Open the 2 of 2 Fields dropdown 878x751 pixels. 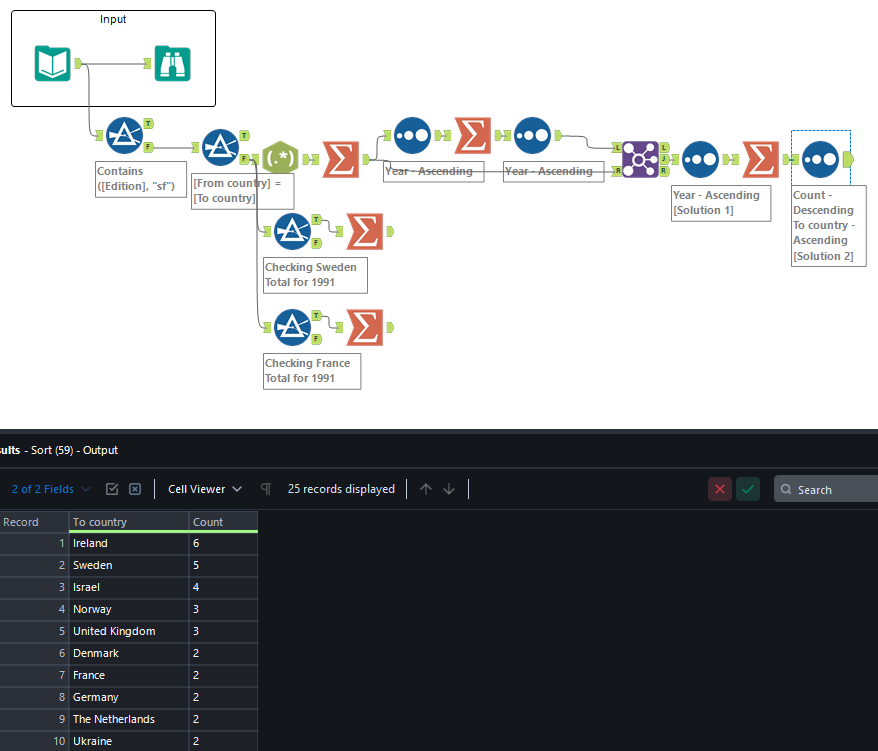point(50,489)
